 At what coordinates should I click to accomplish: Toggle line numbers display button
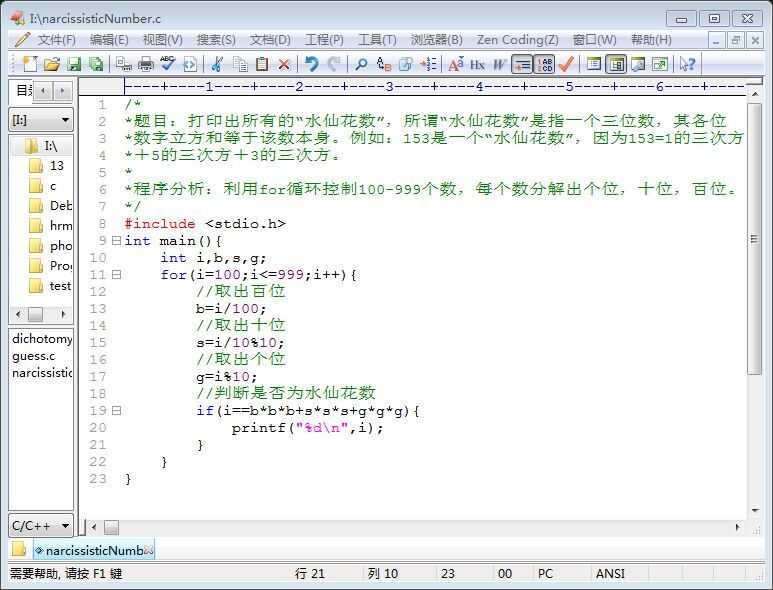tap(545, 64)
